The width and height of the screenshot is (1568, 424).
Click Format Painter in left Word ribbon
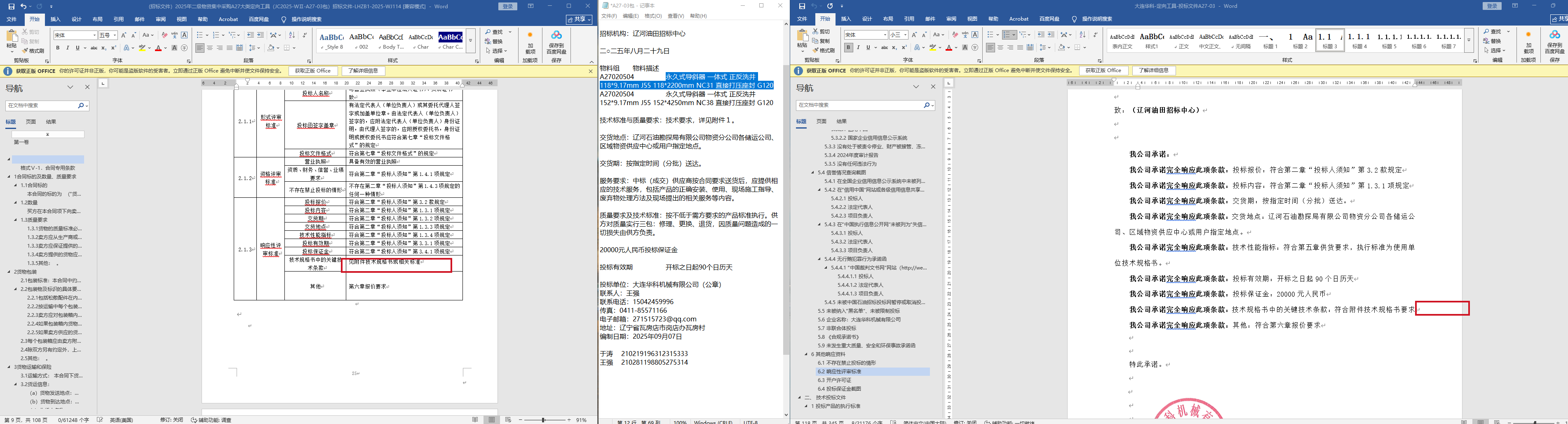(33, 51)
